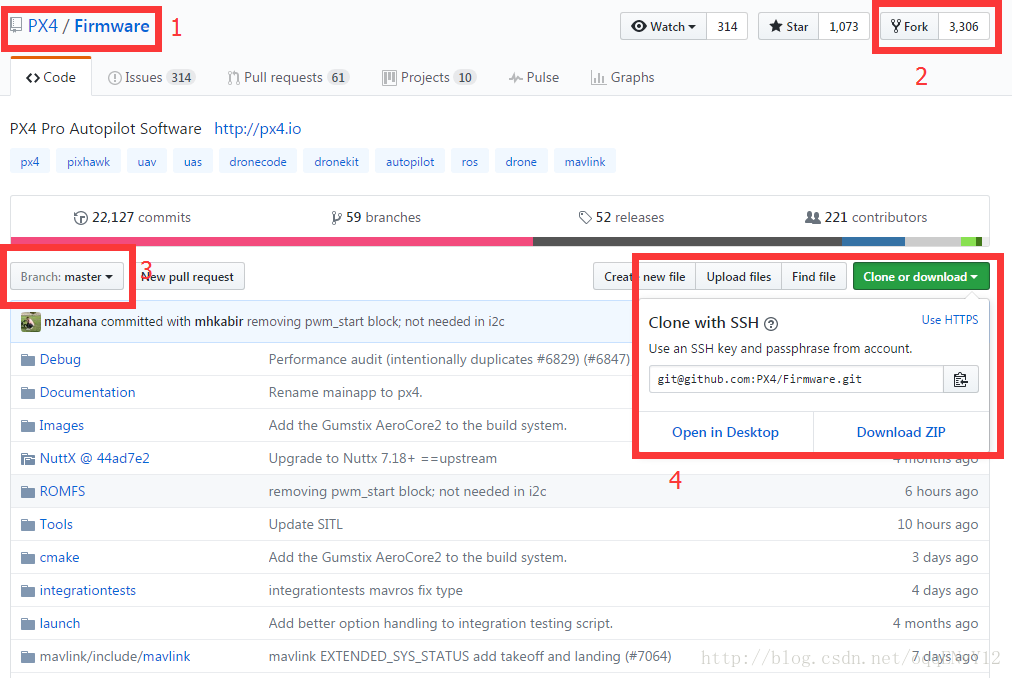Open the Issues tab
The width and height of the screenshot is (1012, 678).
pyautogui.click(x=151, y=77)
